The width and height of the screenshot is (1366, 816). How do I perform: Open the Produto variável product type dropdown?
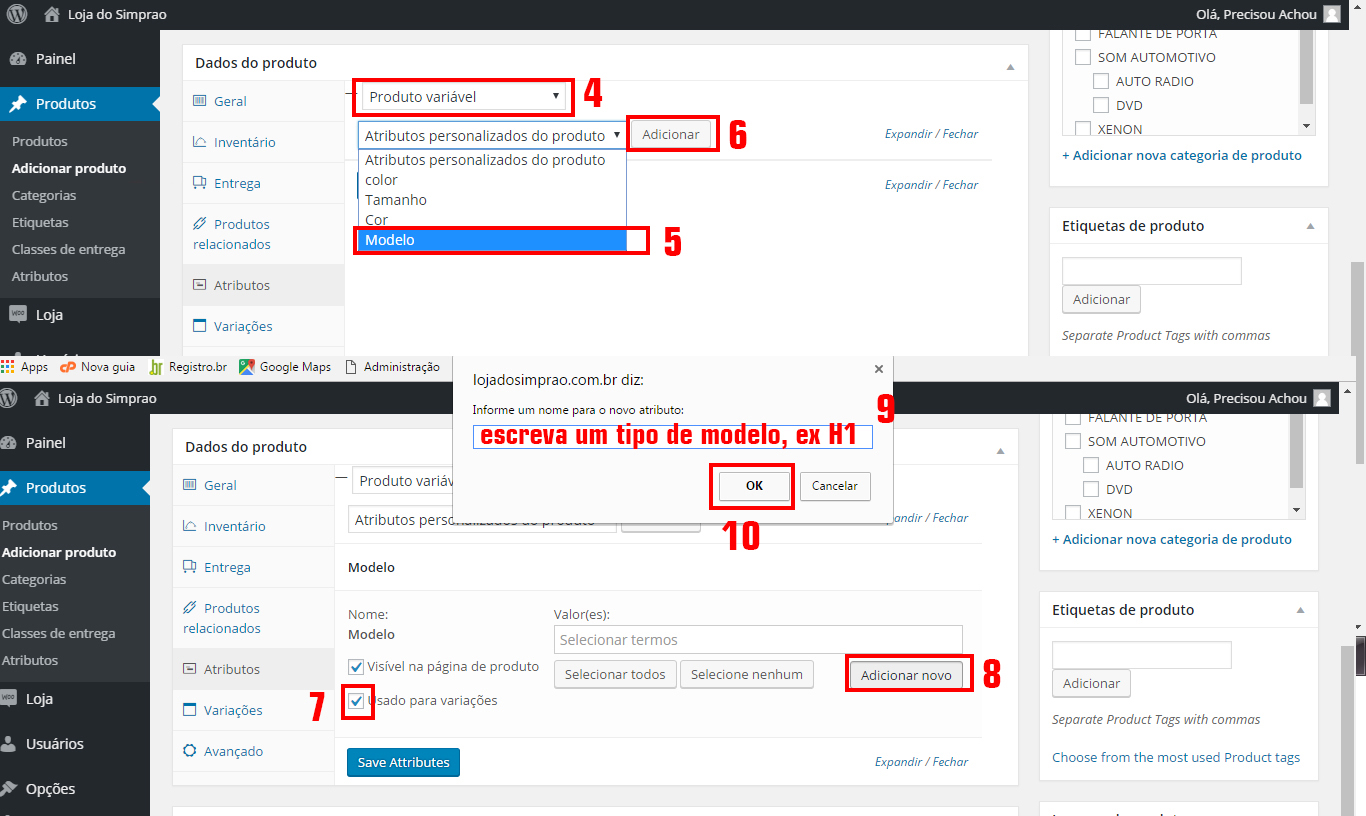[464, 97]
